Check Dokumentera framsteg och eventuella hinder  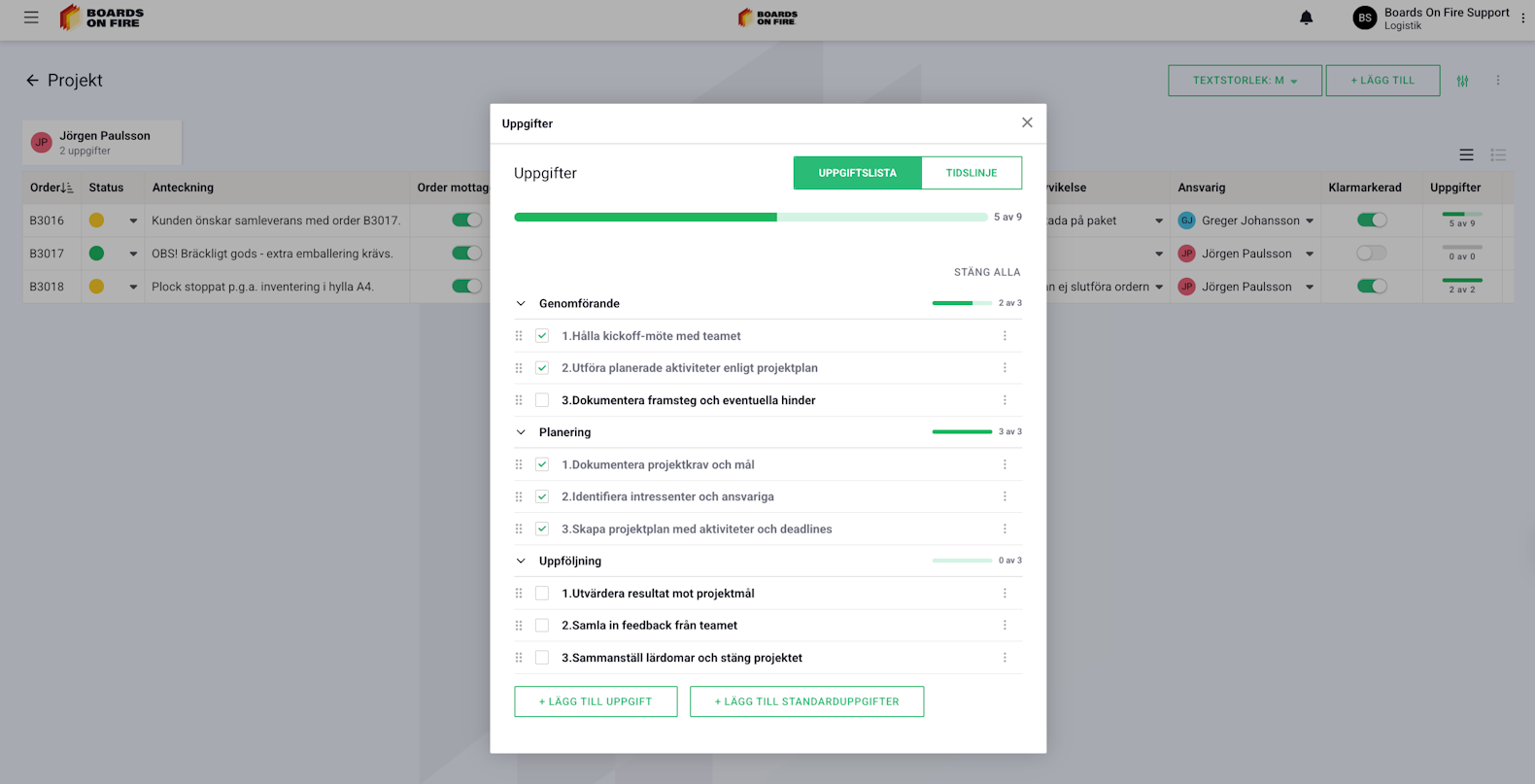[x=542, y=400]
